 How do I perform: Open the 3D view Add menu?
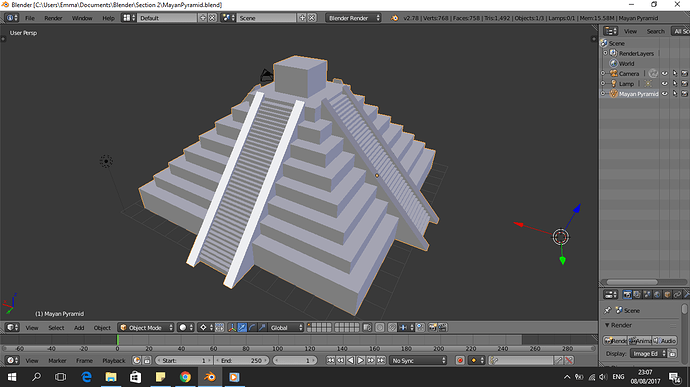(79, 328)
